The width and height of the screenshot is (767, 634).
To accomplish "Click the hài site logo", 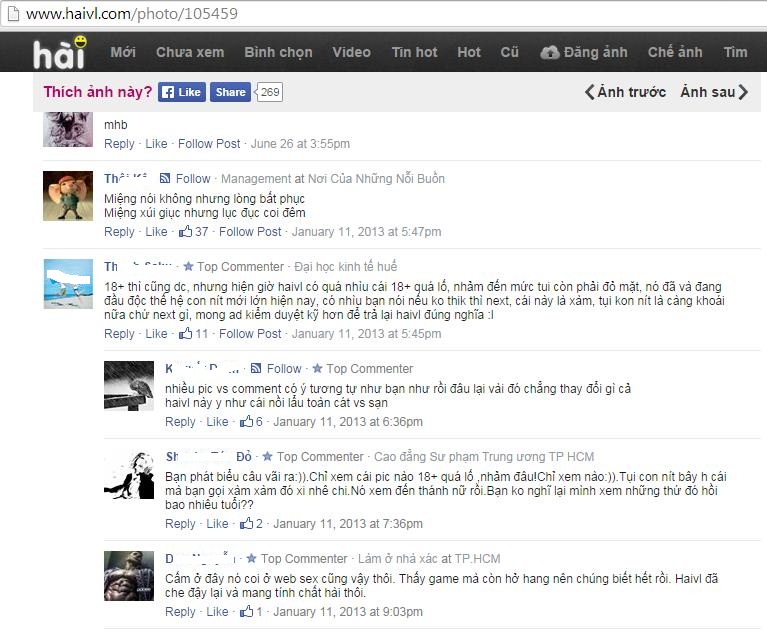I will tap(60, 51).
